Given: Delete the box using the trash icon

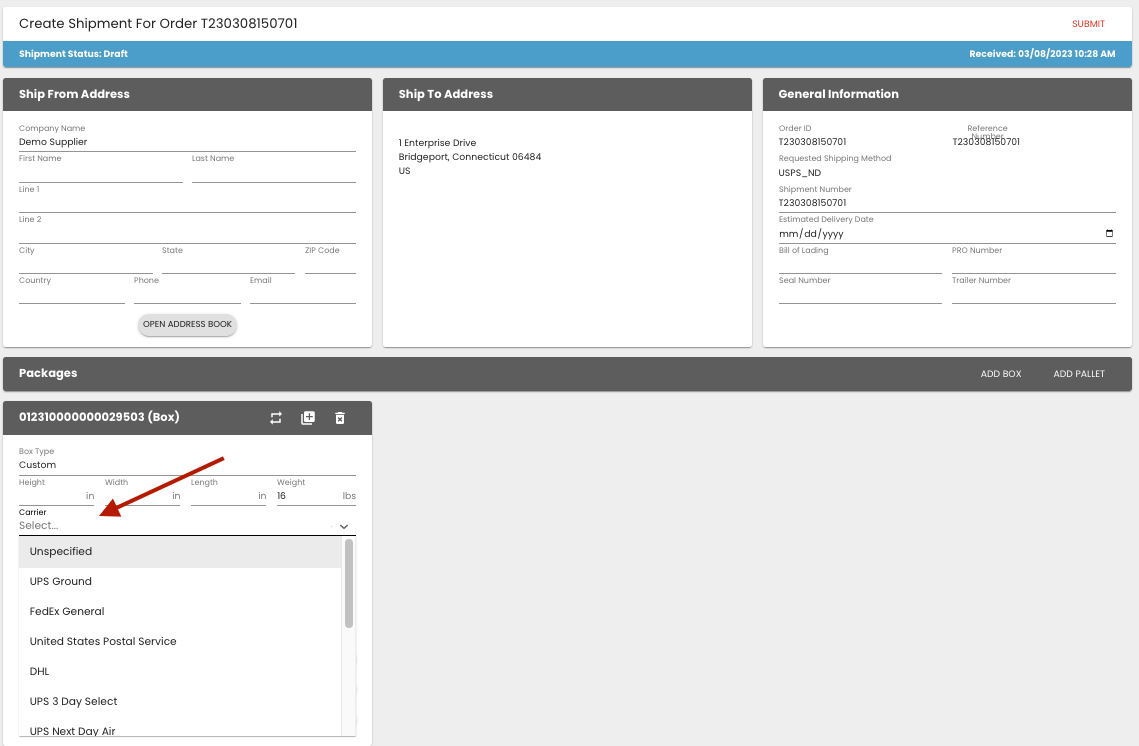Looking at the screenshot, I should click(x=340, y=418).
